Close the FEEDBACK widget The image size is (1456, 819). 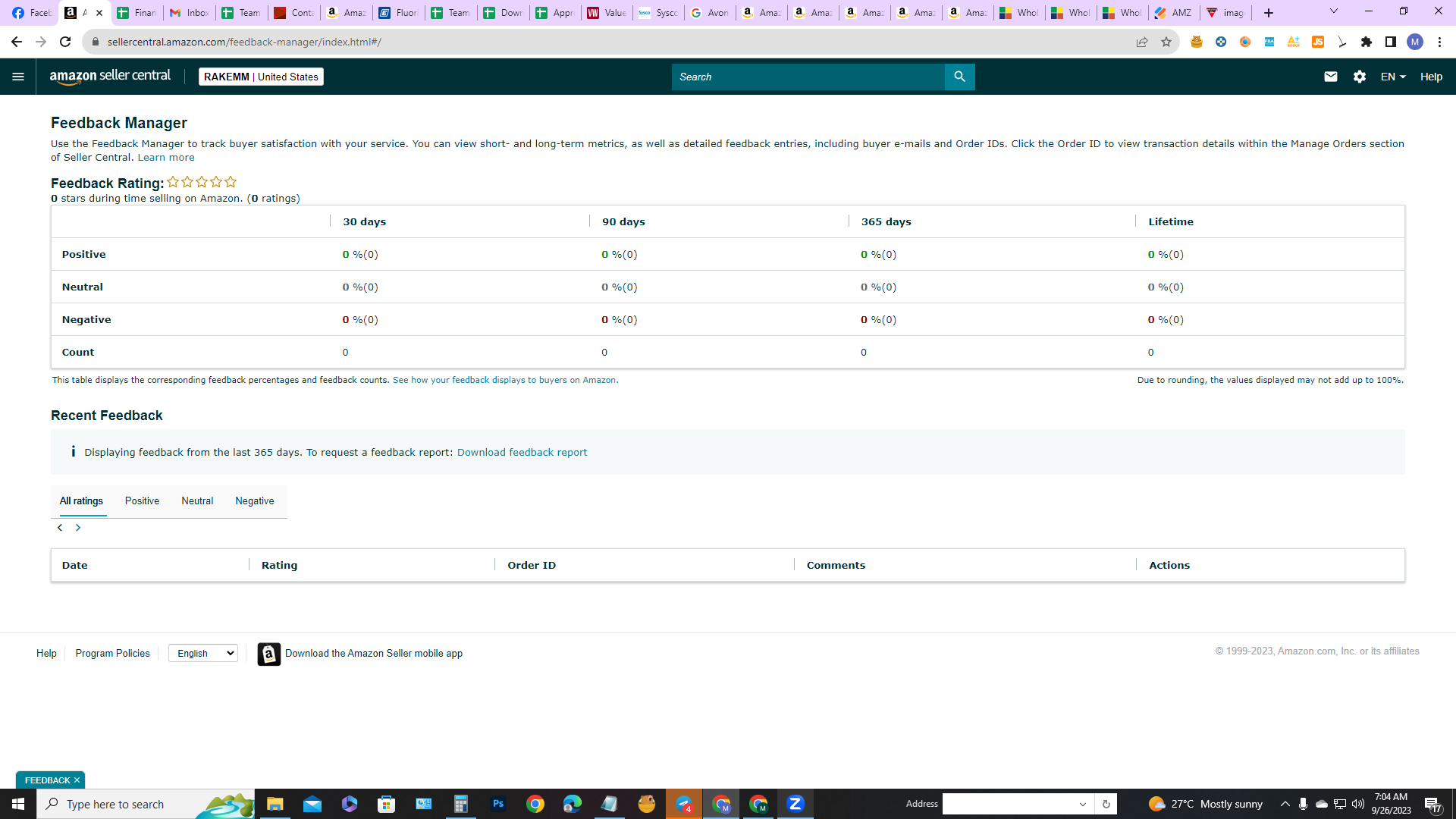click(77, 780)
